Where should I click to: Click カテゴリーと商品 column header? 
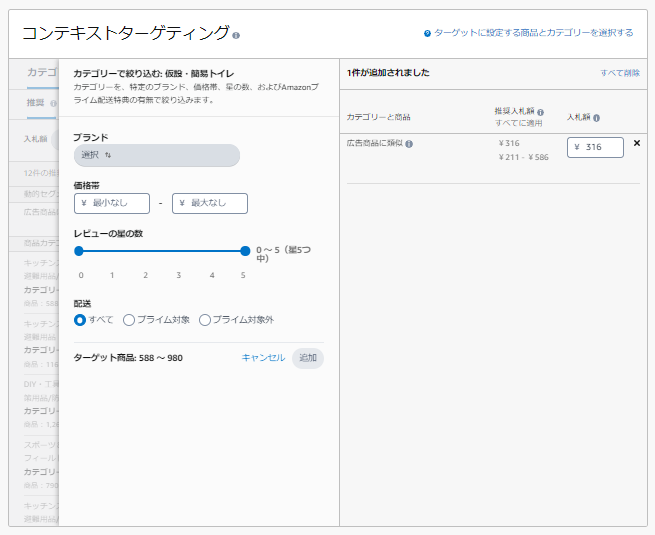(x=378, y=117)
